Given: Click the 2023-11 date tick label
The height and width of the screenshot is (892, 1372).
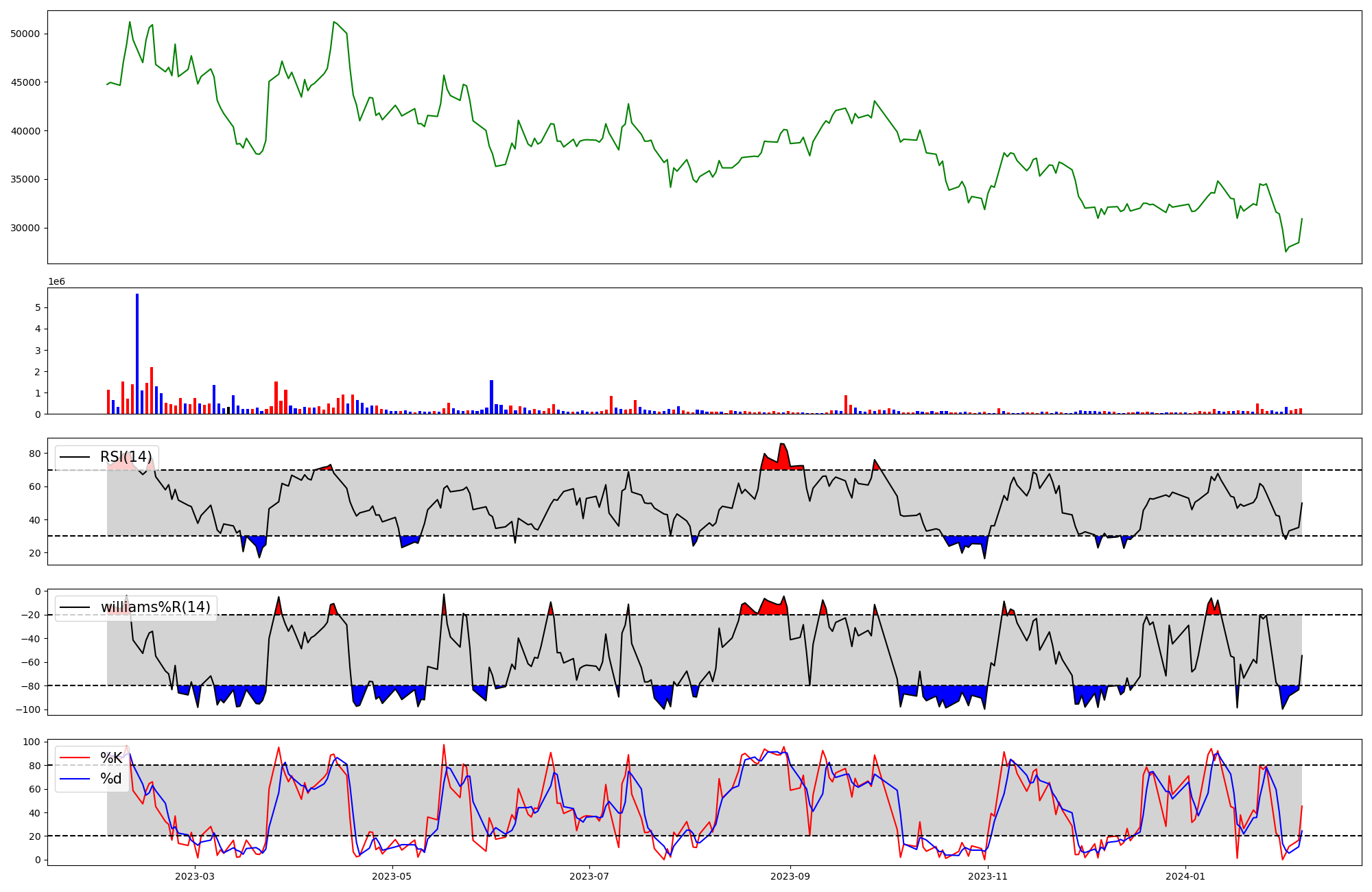Looking at the screenshot, I should pos(988,876).
